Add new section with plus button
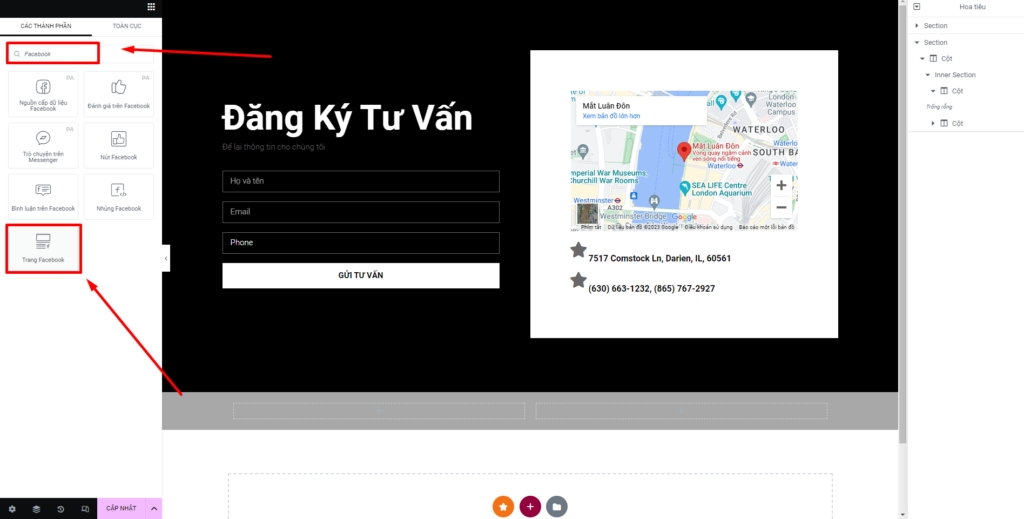This screenshot has height=519, width=1024. (x=530, y=506)
